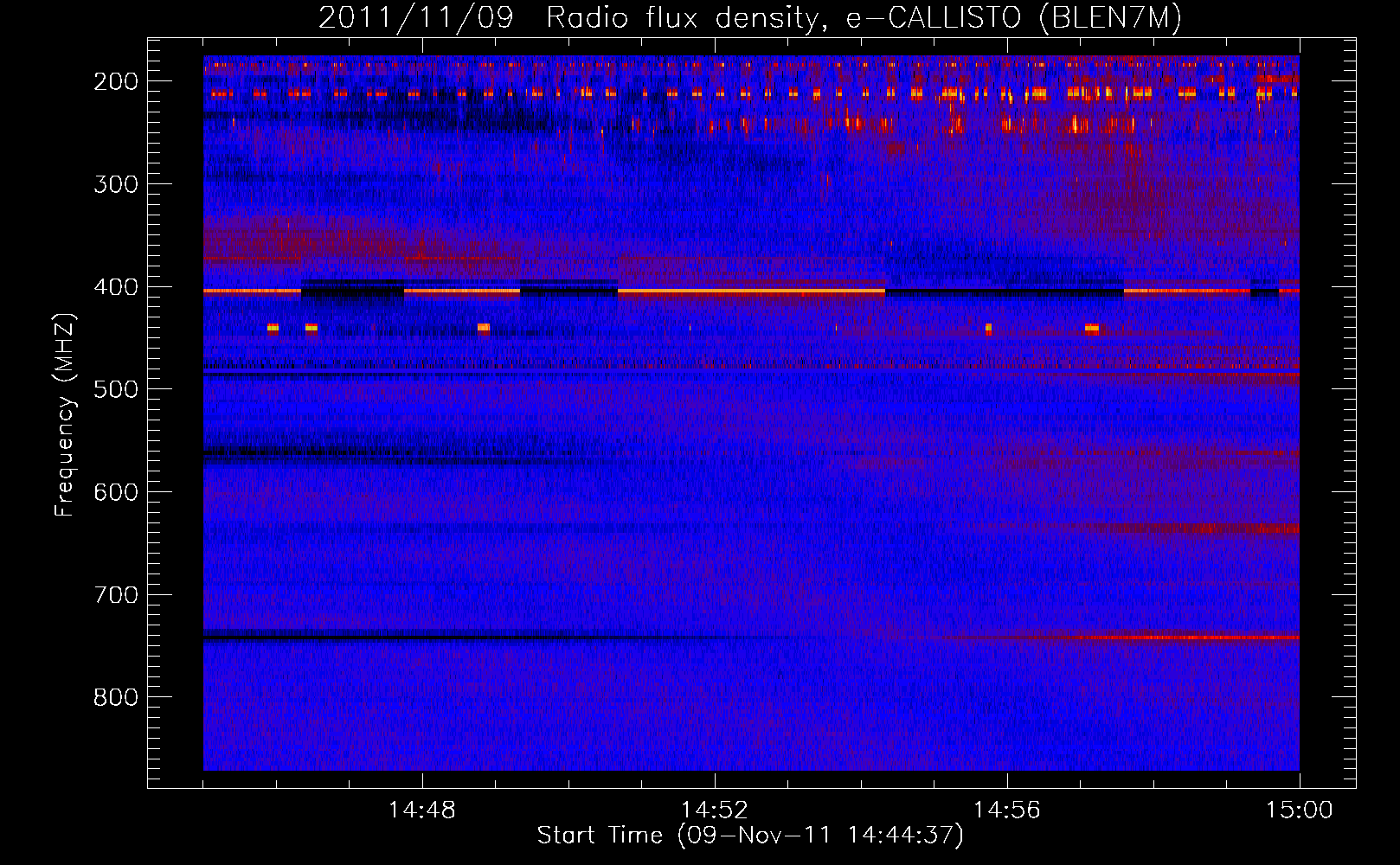Image resolution: width=1400 pixels, height=865 pixels.
Task: Select the 800 frequency tick label
Action: (x=116, y=697)
